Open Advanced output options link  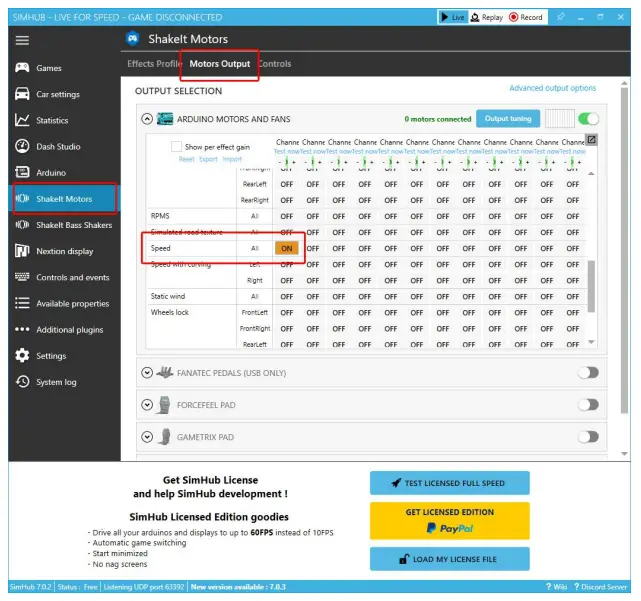[552, 88]
